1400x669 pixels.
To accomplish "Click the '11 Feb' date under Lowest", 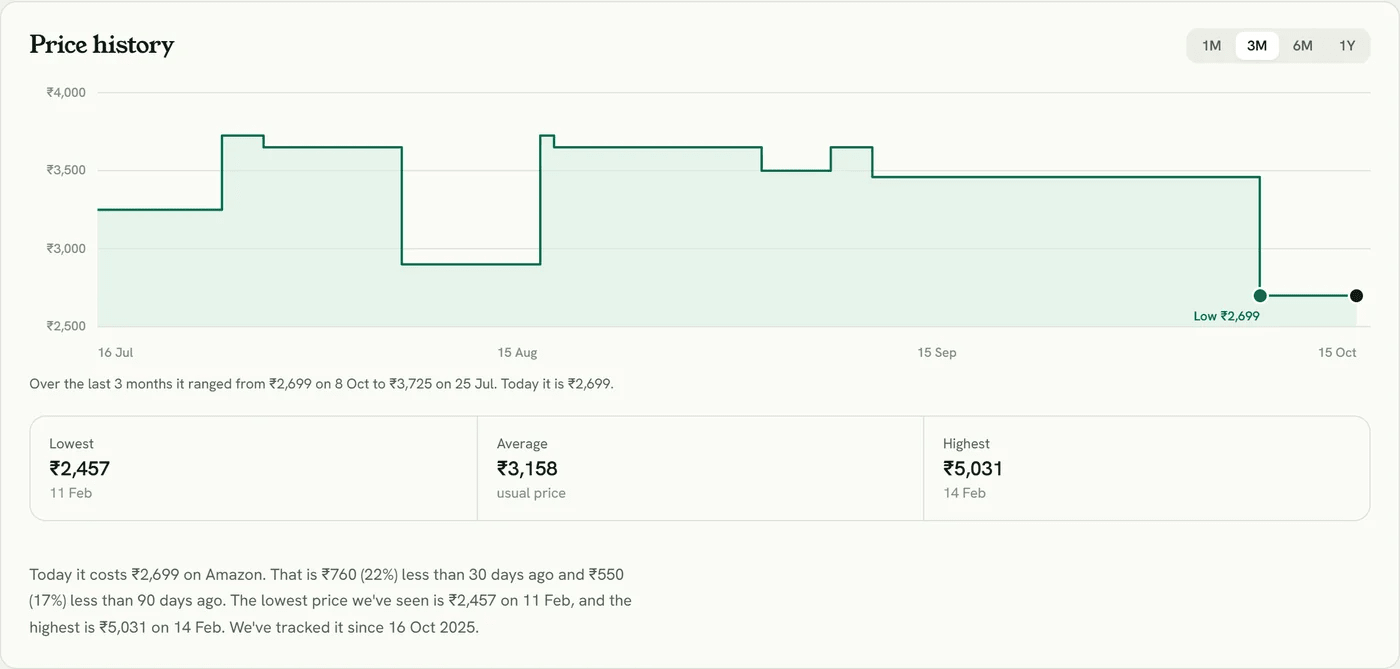I will (x=70, y=493).
